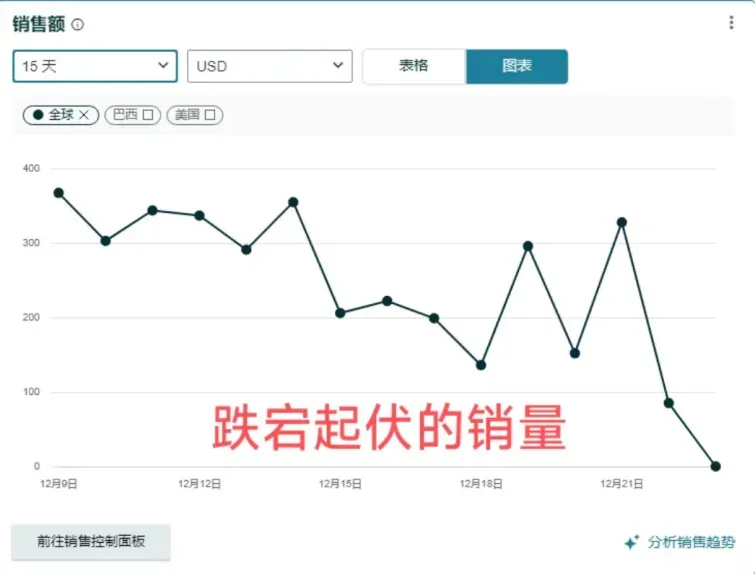Image resolution: width=755 pixels, height=574 pixels.
Task: Go to 前往销售控制面板 button
Action: tap(91, 542)
